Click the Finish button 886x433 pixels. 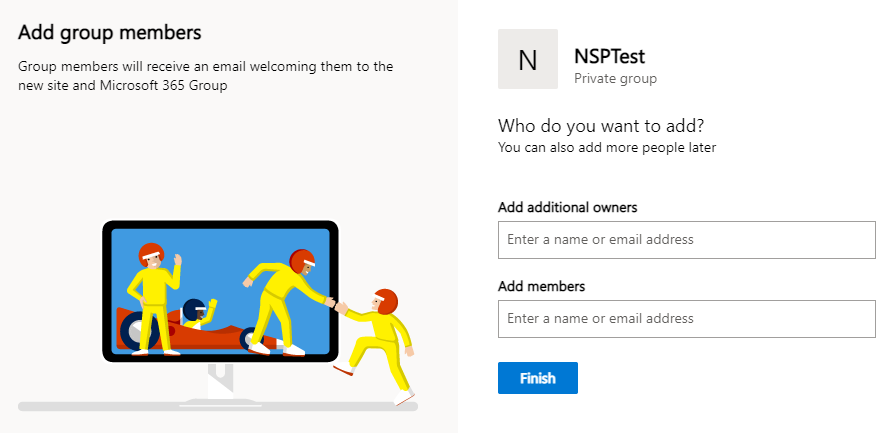point(537,378)
